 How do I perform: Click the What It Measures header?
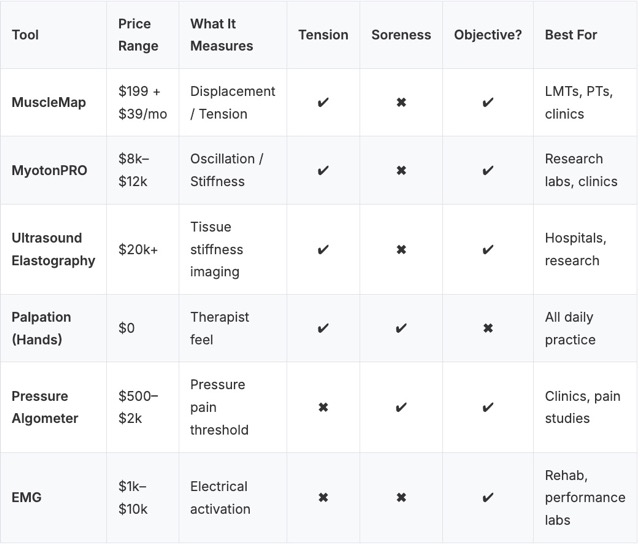(222, 35)
